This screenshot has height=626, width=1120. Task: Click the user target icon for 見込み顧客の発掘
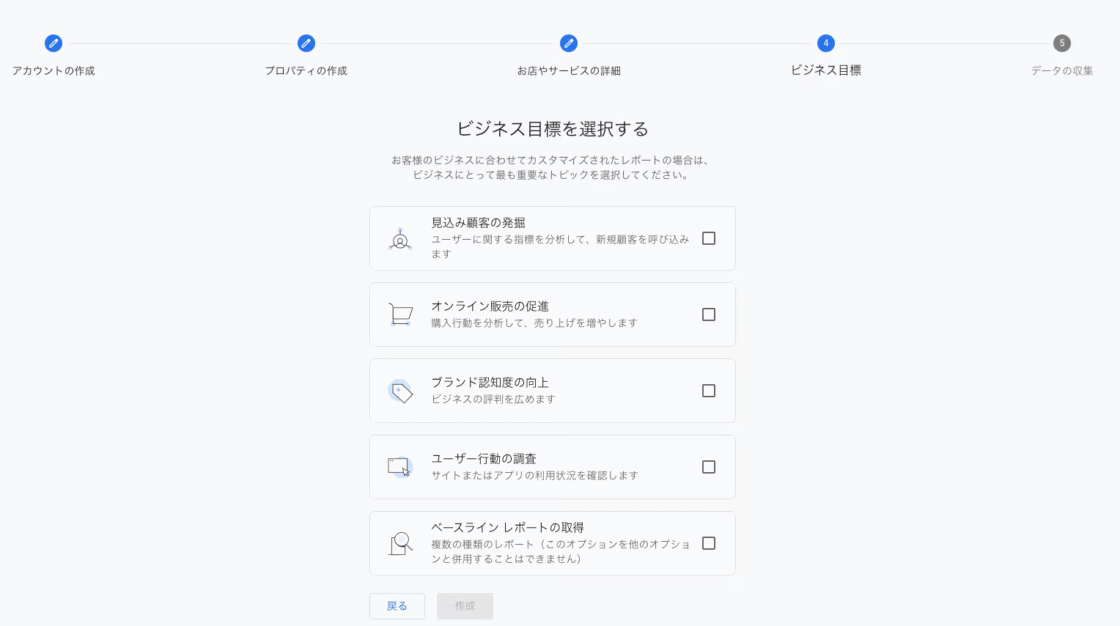click(x=400, y=239)
